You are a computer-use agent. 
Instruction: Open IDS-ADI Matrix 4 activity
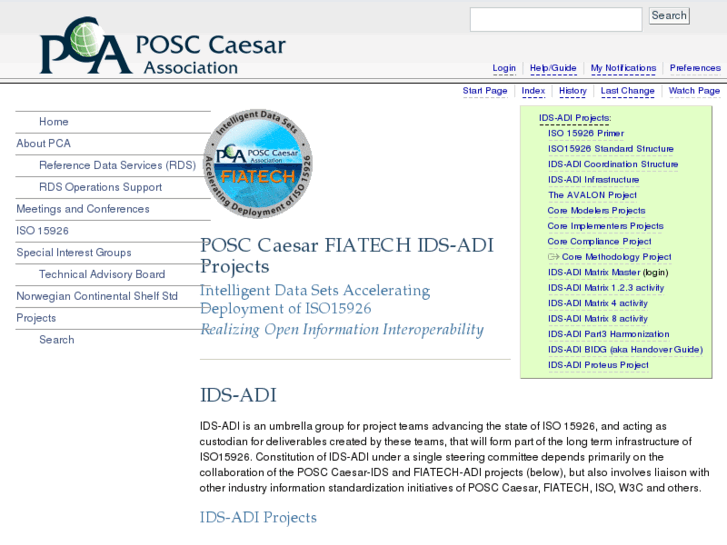point(598,303)
